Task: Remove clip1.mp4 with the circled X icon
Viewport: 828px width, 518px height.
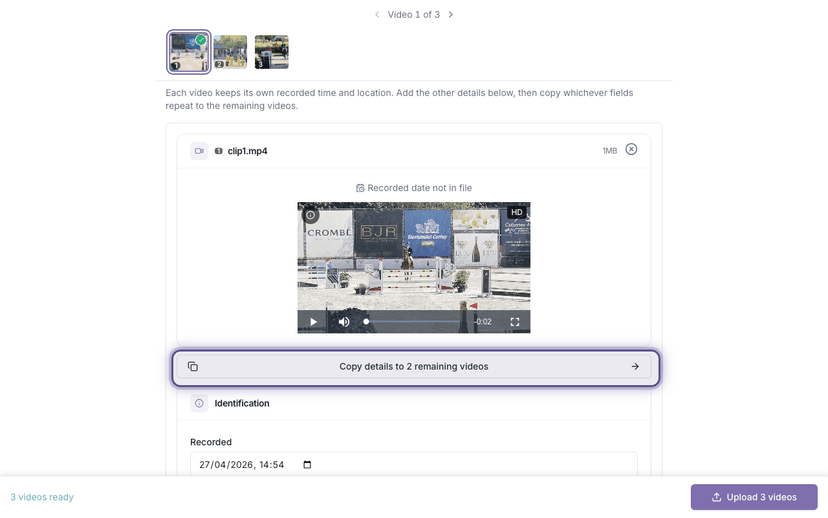Action: 631,149
